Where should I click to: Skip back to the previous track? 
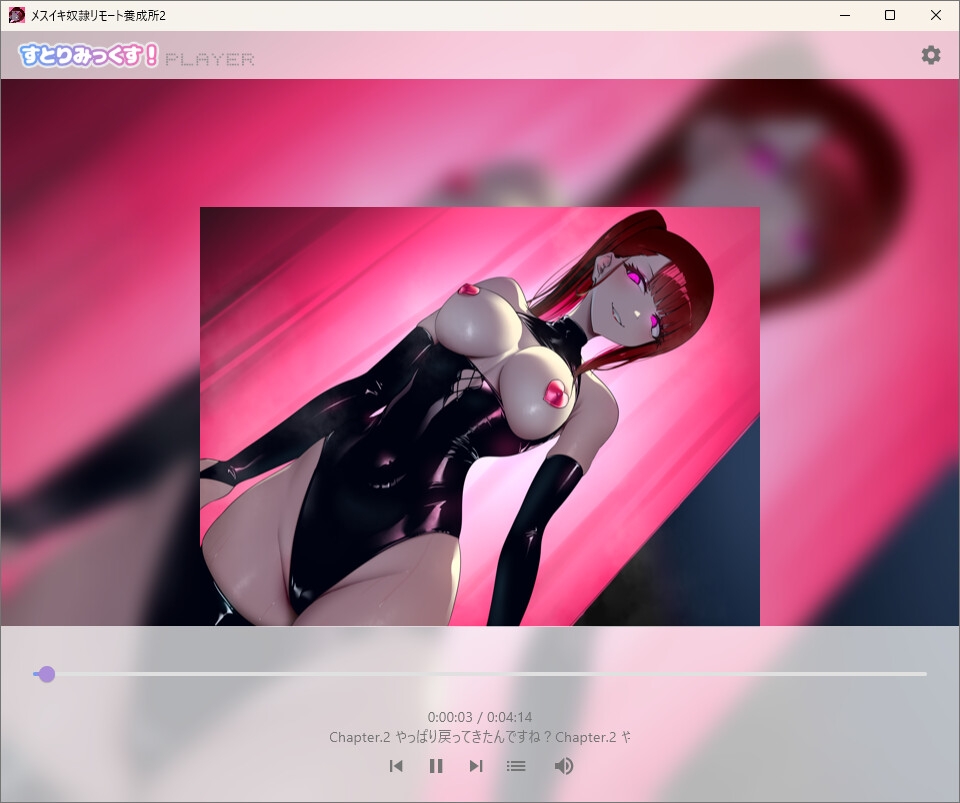click(x=396, y=766)
